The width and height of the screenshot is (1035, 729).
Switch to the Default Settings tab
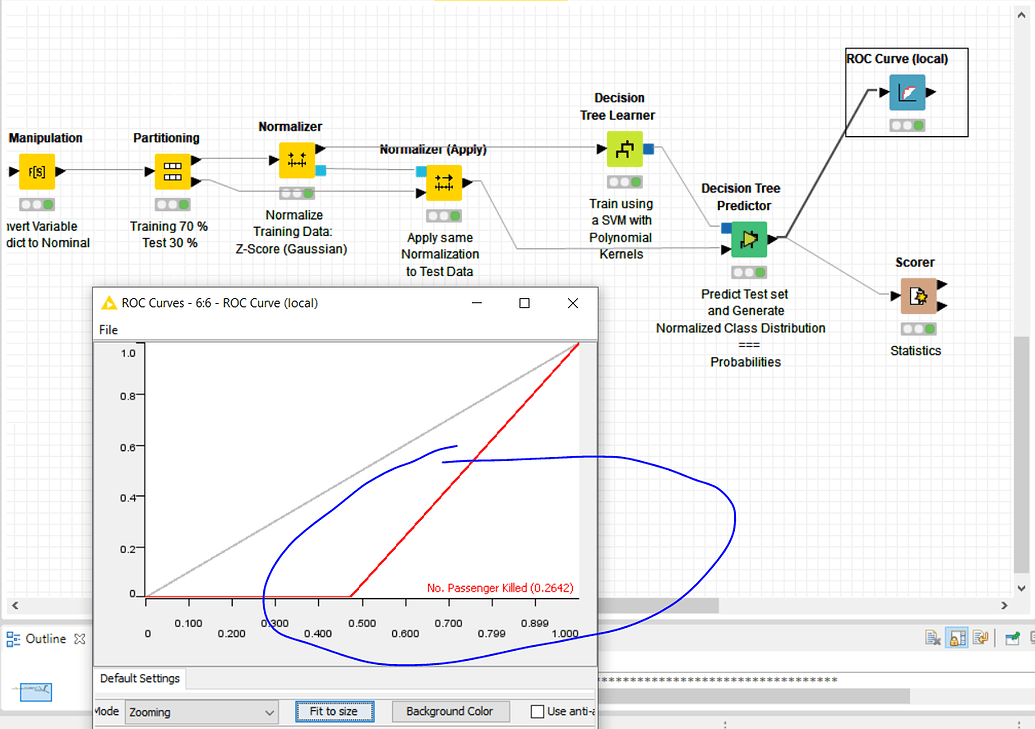(139, 678)
